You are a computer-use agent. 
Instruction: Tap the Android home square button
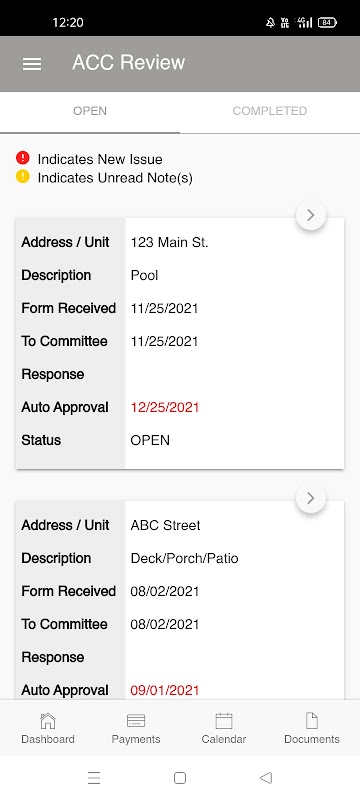pos(179,778)
